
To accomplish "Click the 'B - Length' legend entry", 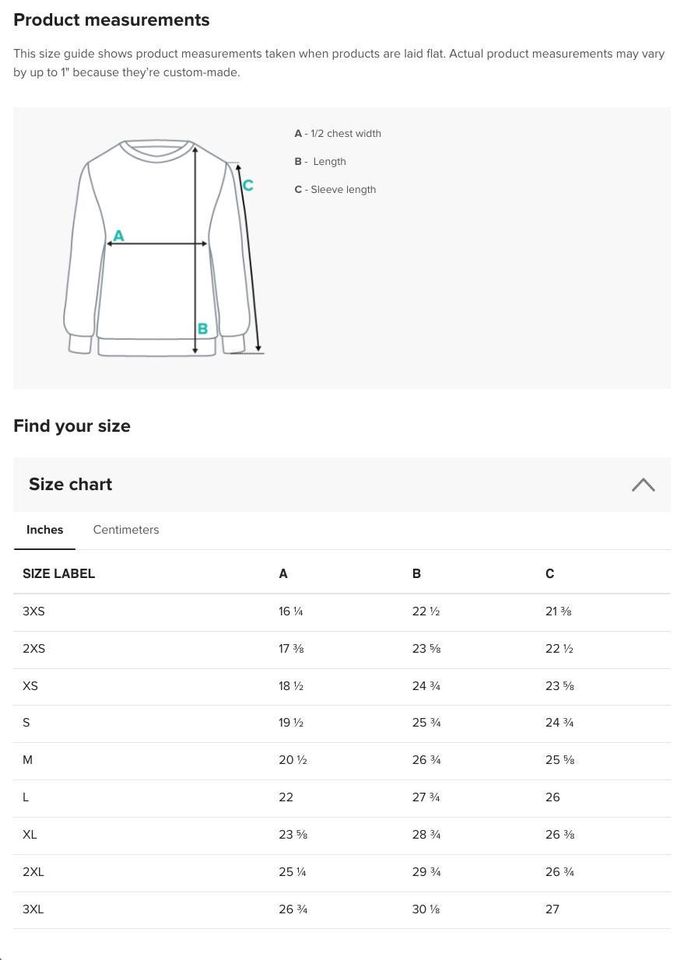I will click(320, 161).
